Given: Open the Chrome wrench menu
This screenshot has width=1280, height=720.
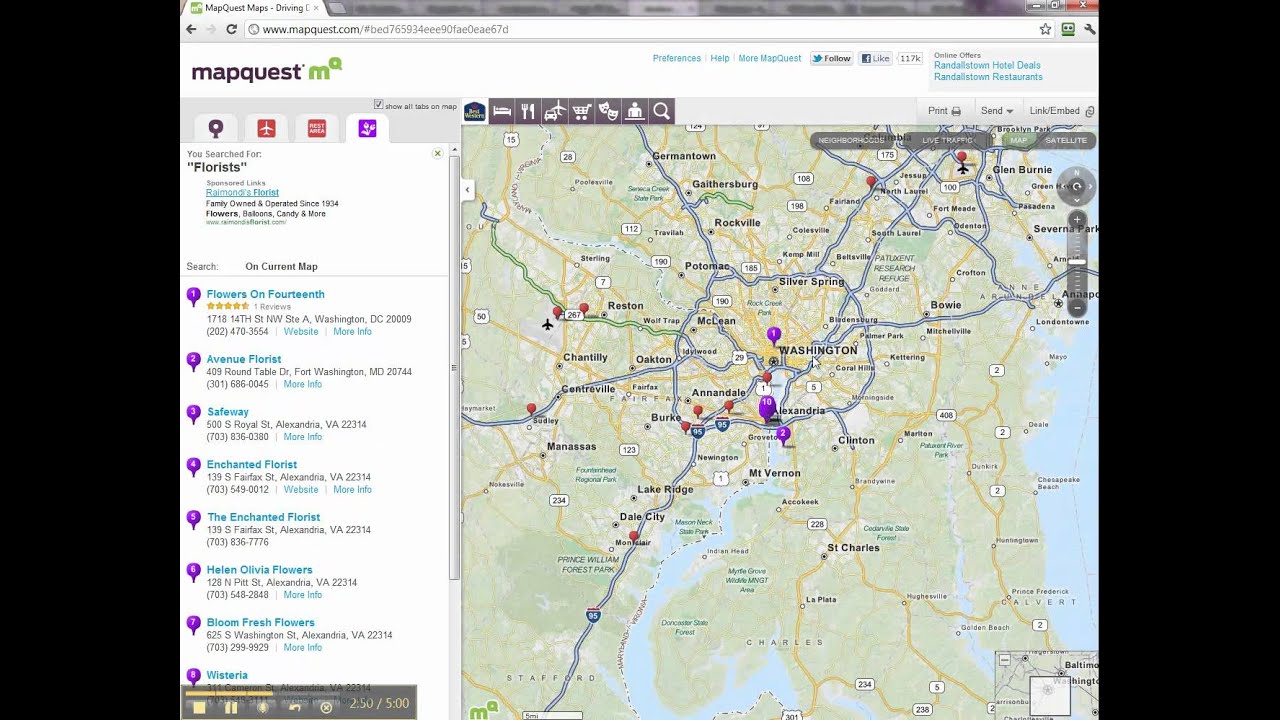Looking at the screenshot, I should pyautogui.click(x=1089, y=29).
